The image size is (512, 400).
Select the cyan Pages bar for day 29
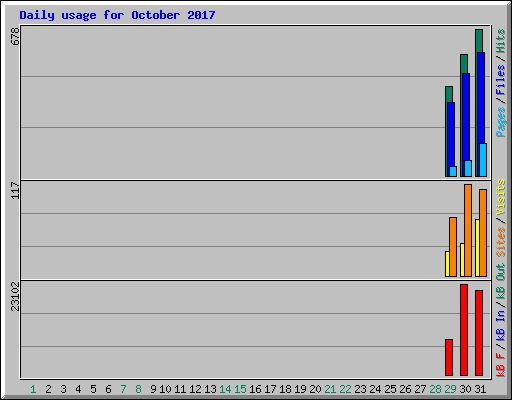coord(453,172)
